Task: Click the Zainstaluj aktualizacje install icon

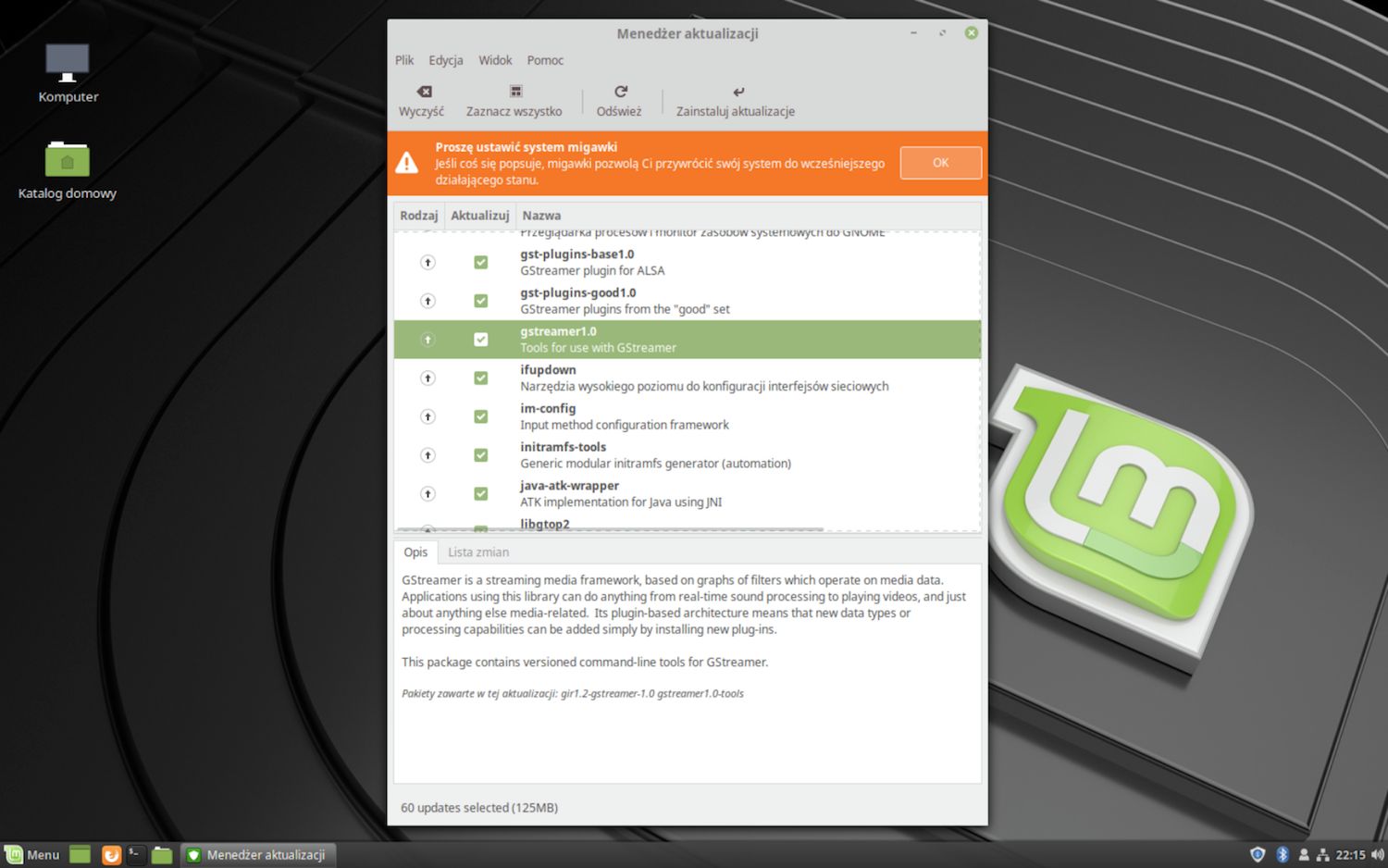Action: click(737, 92)
